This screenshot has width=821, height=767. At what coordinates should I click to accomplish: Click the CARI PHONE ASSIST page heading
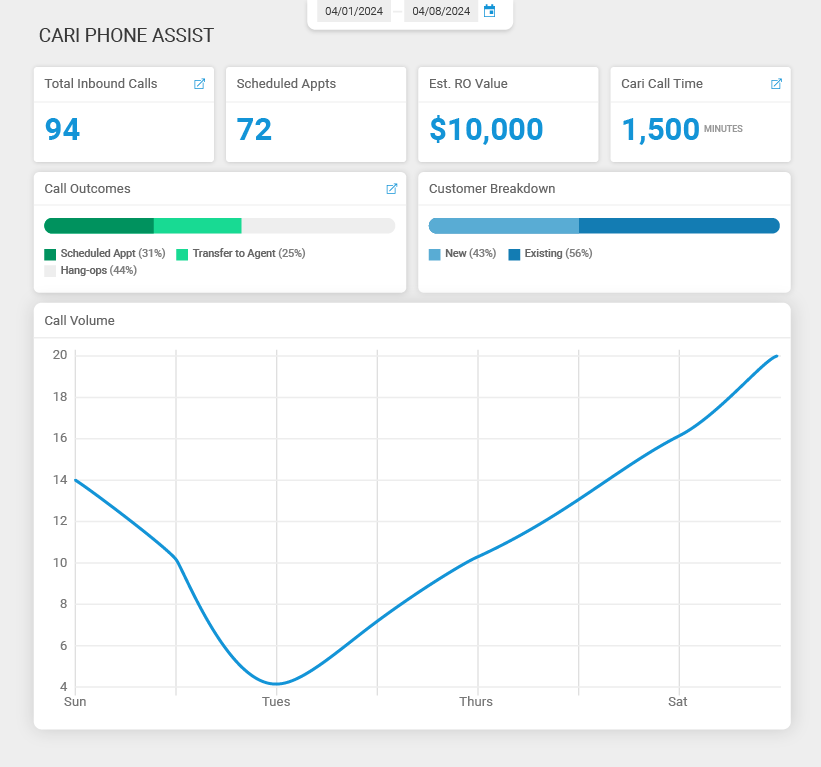tap(126, 36)
